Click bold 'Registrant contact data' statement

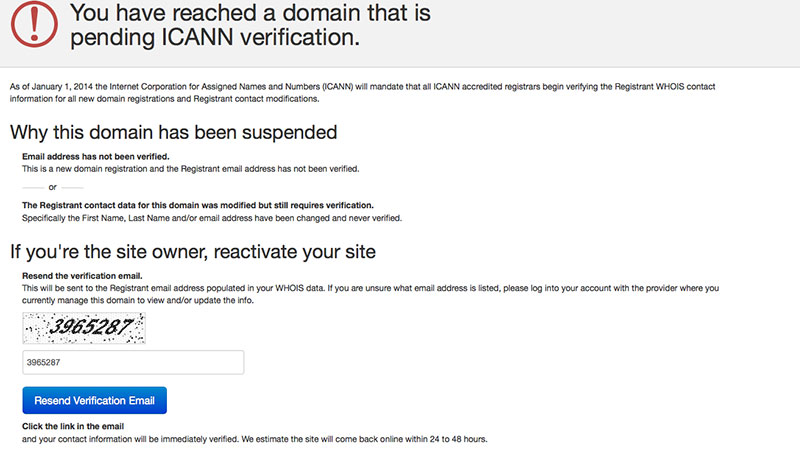(x=197, y=205)
